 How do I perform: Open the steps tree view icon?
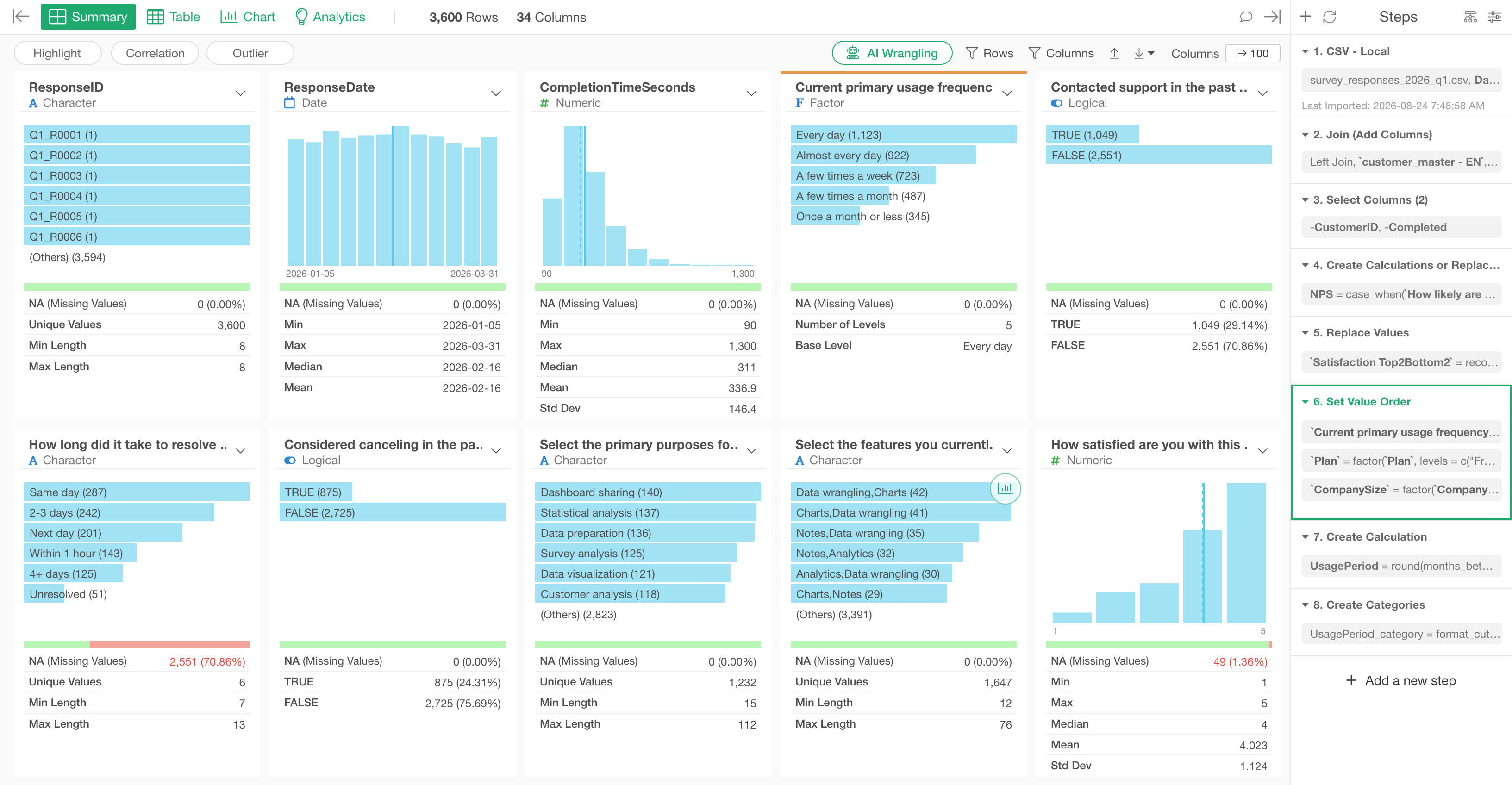[1470, 16]
